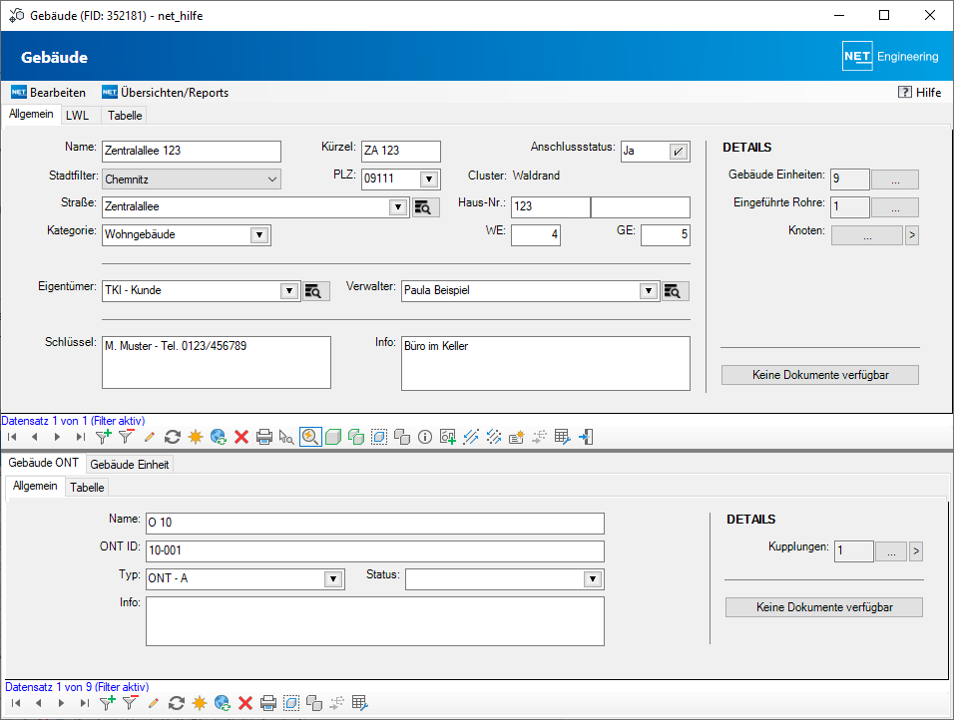
Task: Switch to the LWL tab
Action: pos(77,115)
